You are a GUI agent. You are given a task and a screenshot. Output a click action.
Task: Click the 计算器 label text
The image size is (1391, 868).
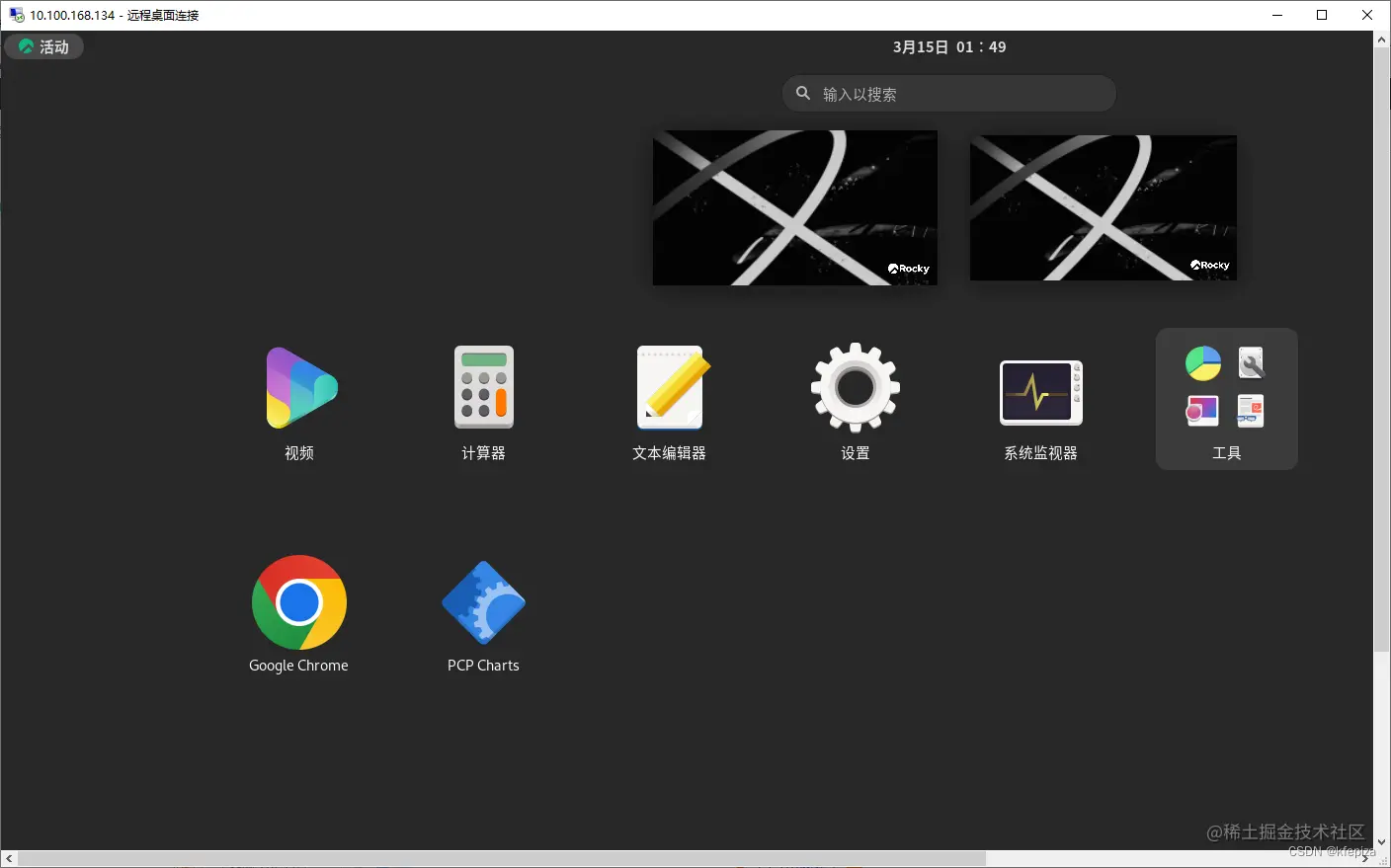coord(483,453)
